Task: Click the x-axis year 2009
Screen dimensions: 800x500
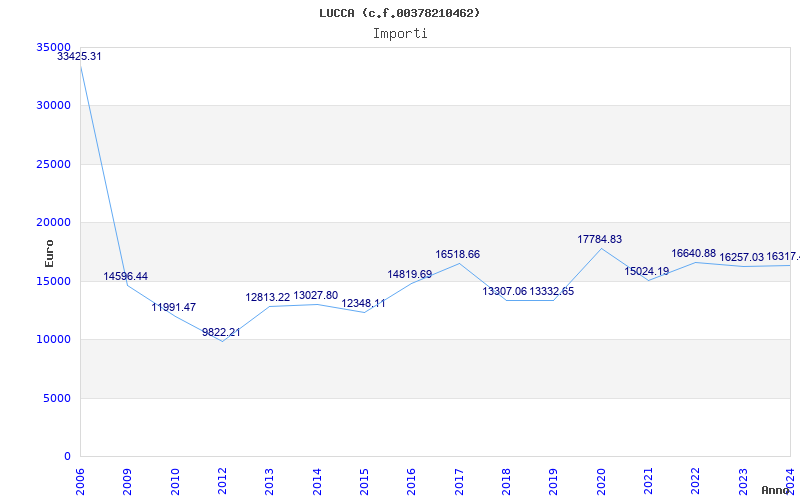Action: pyautogui.click(x=127, y=481)
